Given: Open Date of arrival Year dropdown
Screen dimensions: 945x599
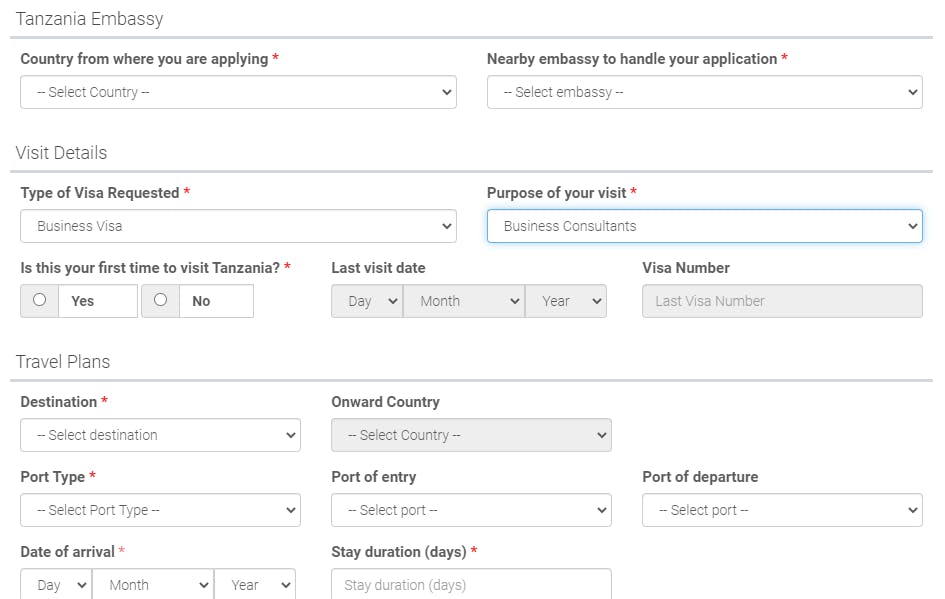Looking at the screenshot, I should pyautogui.click(x=255, y=585).
